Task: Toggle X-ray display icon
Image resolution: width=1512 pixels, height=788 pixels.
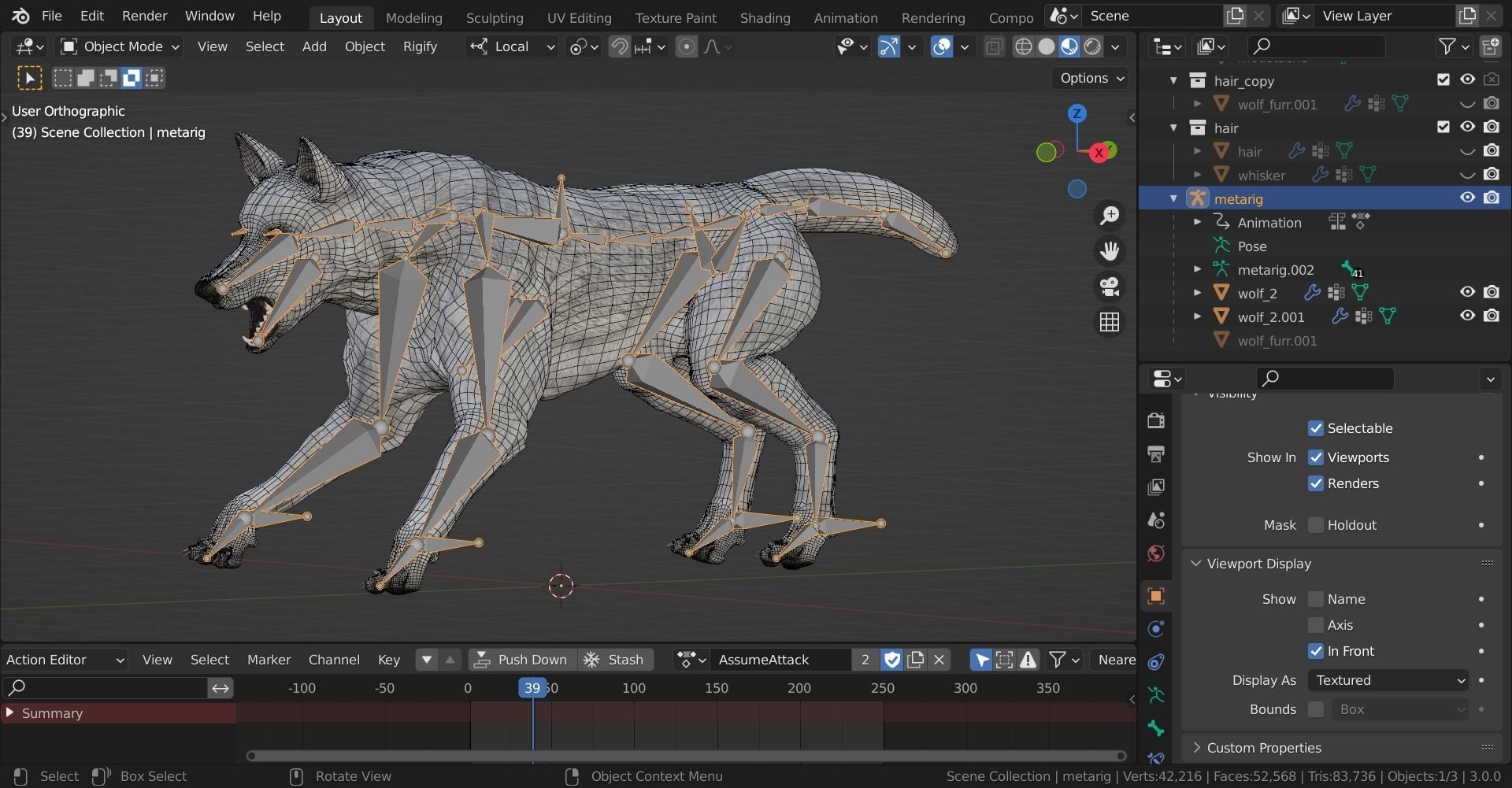Action: pos(995,47)
